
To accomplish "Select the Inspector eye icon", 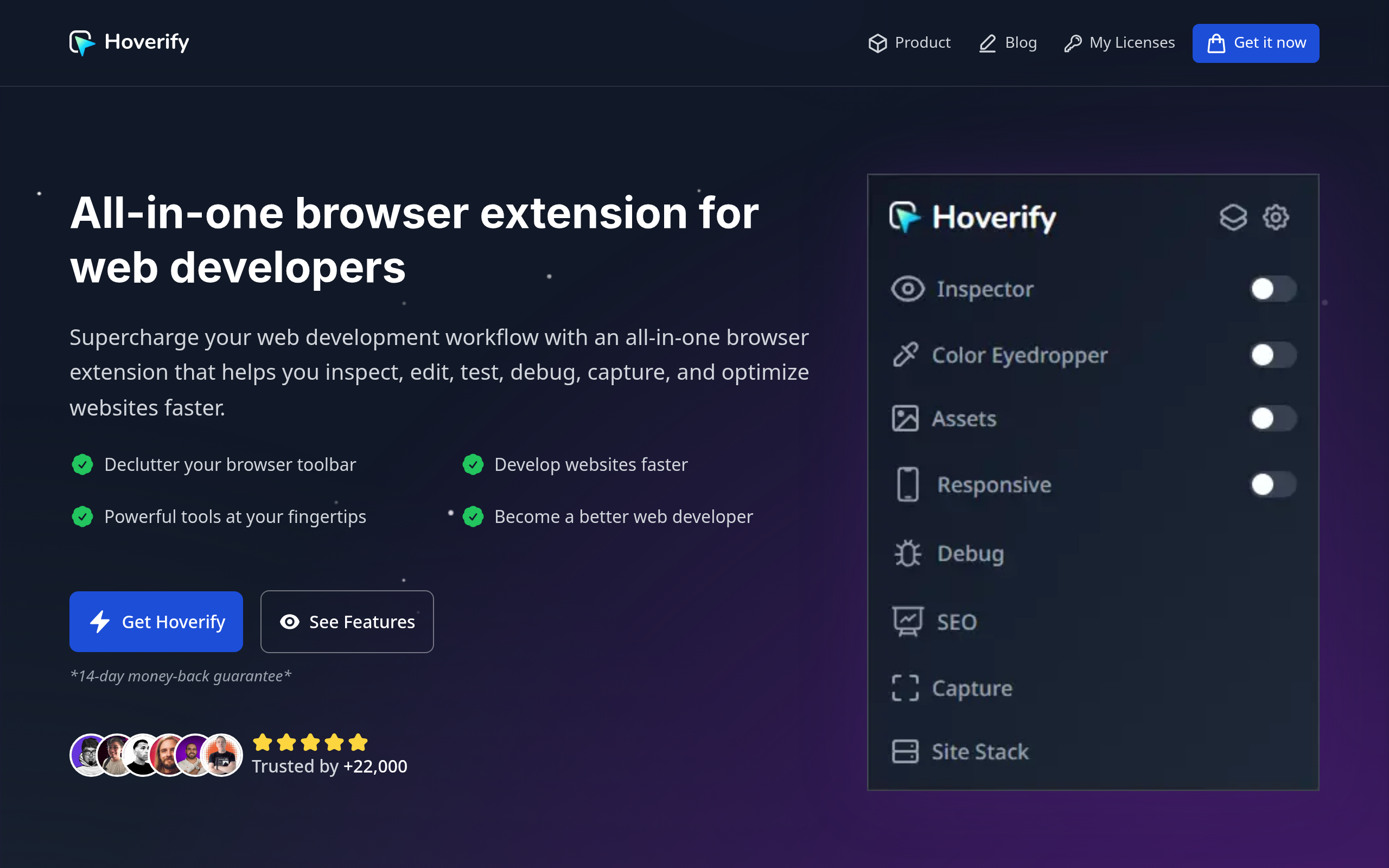I will pyautogui.click(x=907, y=289).
